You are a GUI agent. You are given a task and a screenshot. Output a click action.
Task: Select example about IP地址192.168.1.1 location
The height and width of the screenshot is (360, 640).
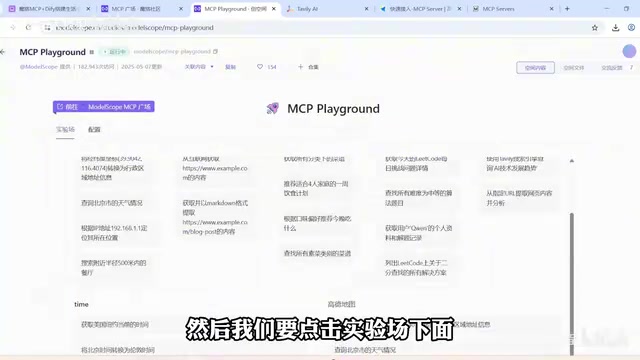(114, 233)
